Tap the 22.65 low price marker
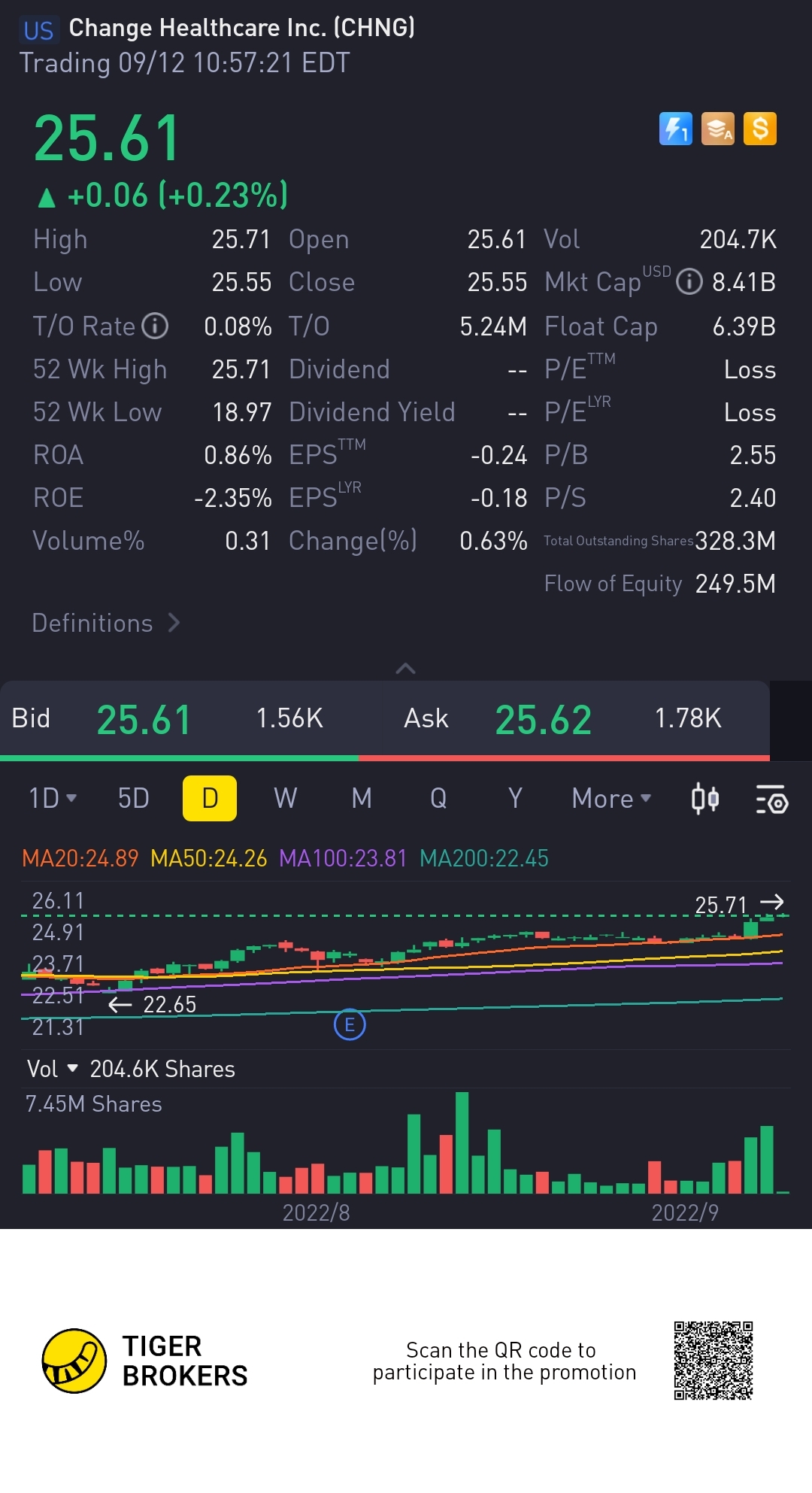The height and width of the screenshot is (1493, 812). point(153,1004)
